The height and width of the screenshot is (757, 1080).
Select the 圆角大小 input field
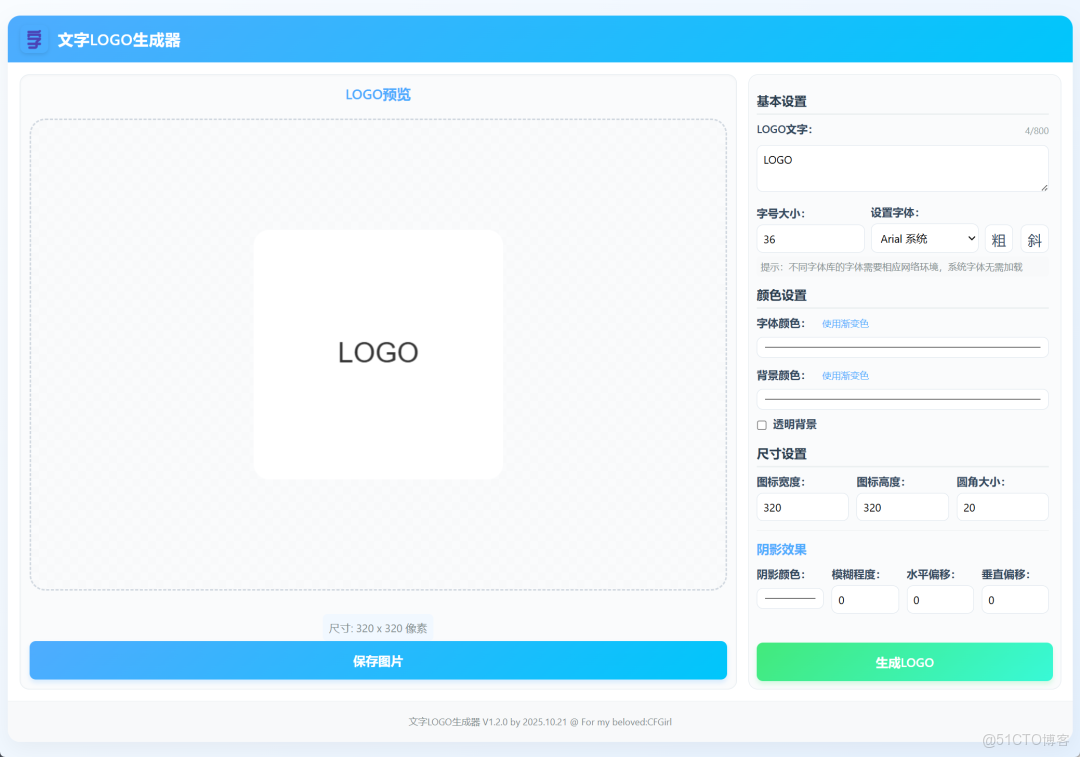click(1002, 507)
